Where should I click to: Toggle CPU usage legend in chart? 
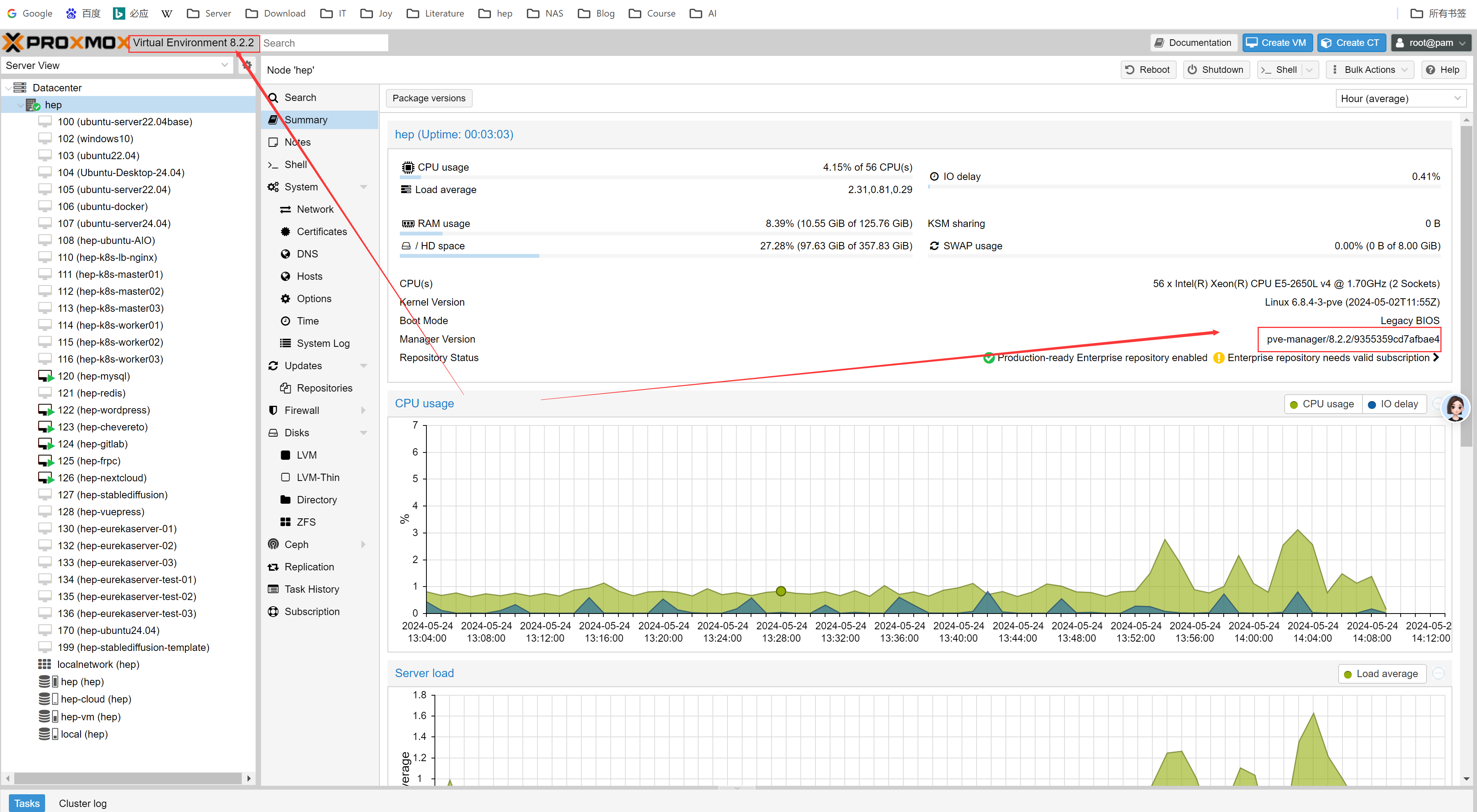point(1322,404)
